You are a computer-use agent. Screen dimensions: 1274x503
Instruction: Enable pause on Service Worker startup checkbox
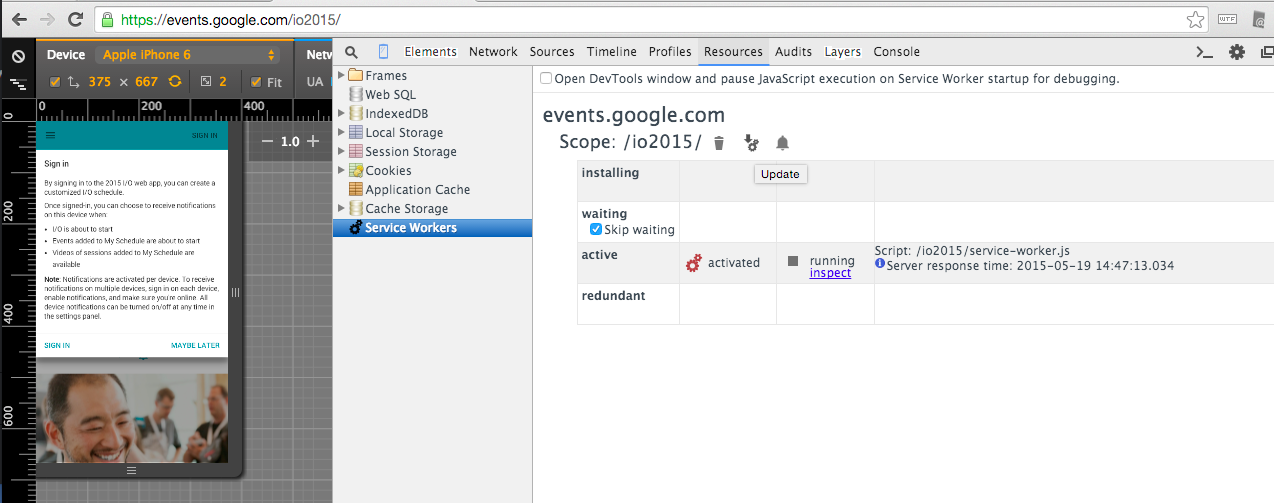546,78
